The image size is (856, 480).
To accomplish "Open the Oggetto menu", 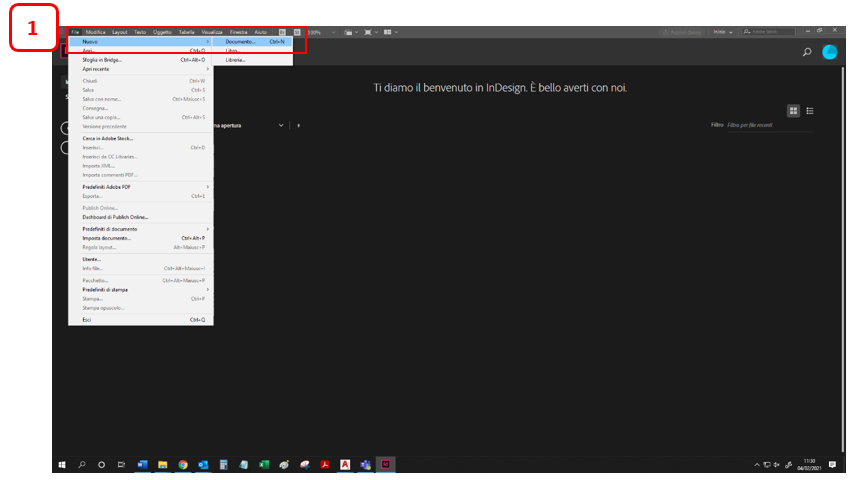I will 162,32.
